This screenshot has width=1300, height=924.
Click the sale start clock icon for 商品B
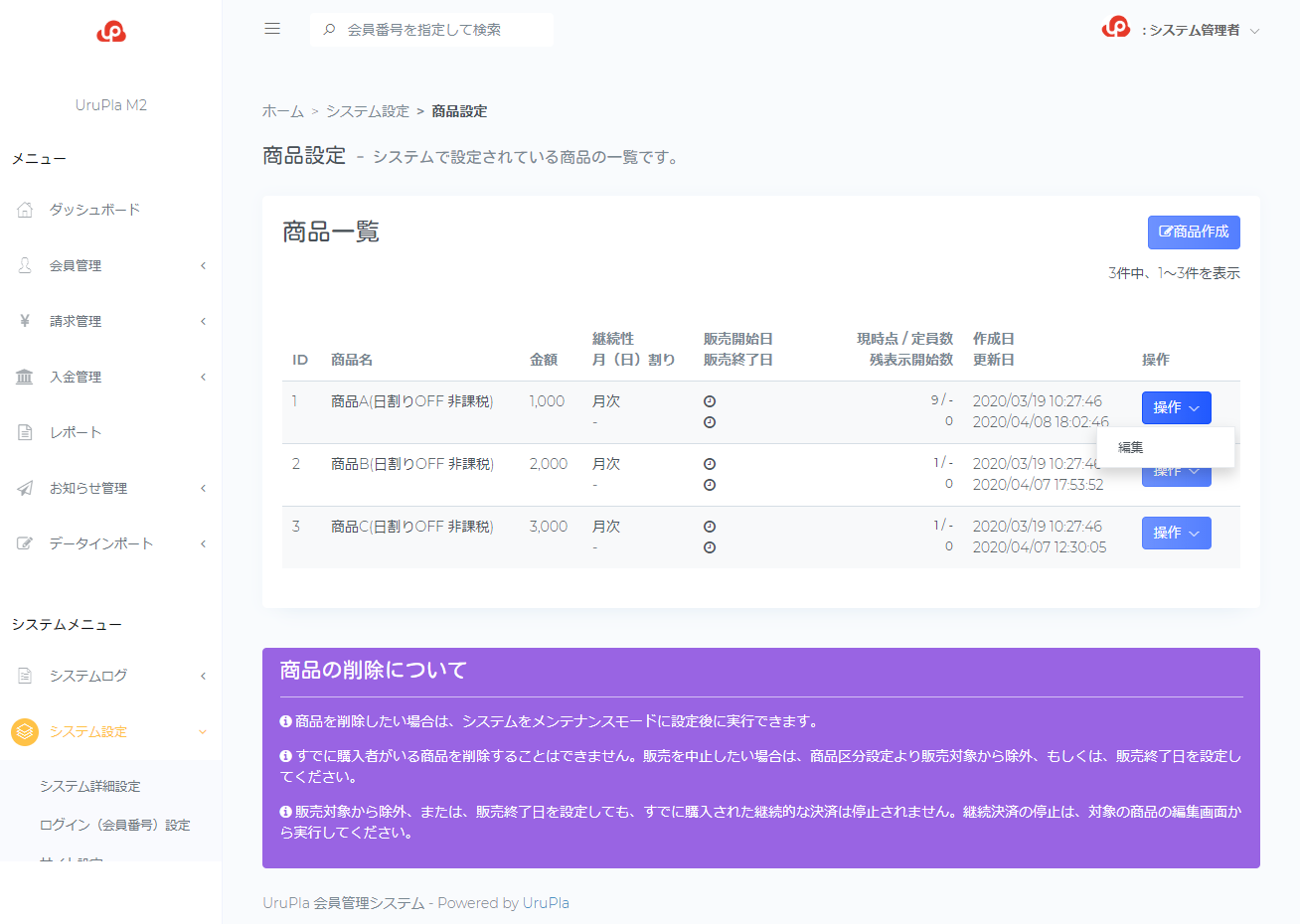point(710,464)
